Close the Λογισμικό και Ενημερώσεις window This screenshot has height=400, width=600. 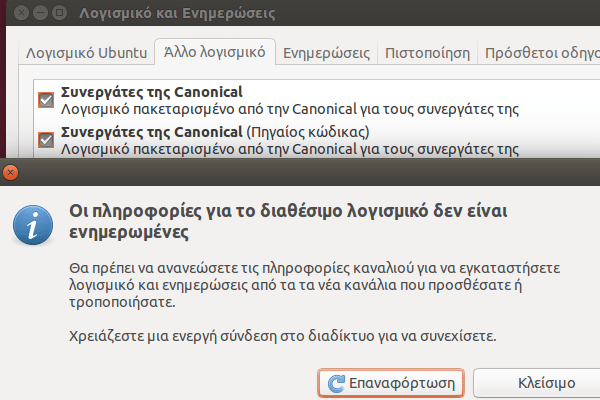(21, 13)
